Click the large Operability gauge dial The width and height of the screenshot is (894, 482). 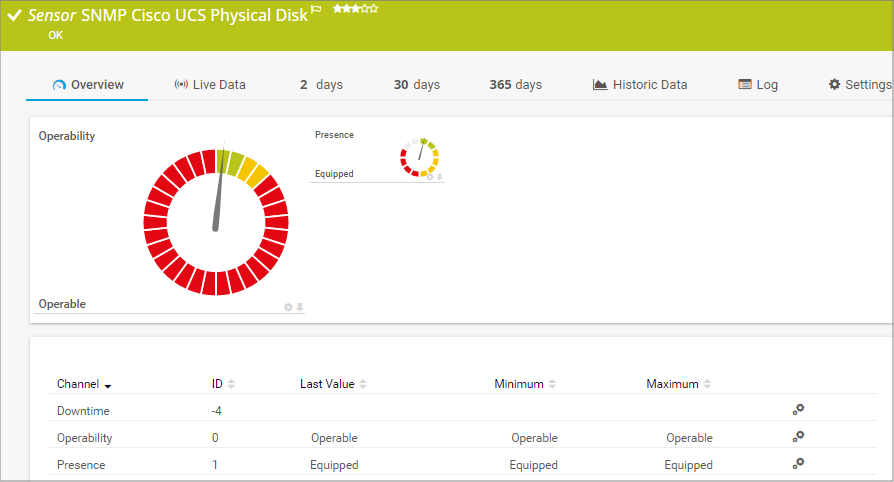tap(215, 222)
